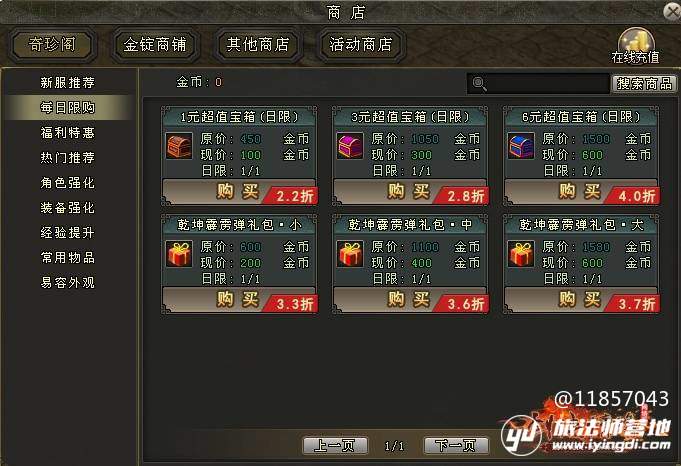Focus the product search input field
The width and height of the screenshot is (681, 466).
(539, 83)
